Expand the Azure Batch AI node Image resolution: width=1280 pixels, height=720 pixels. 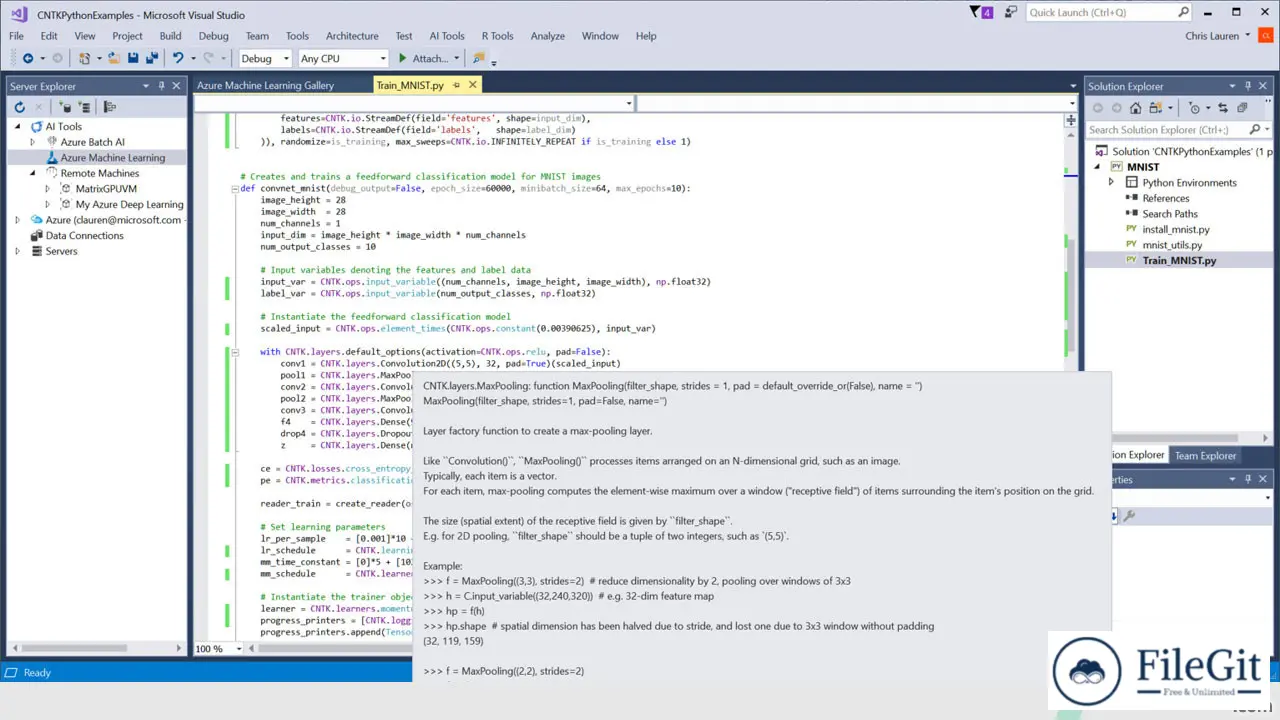pyautogui.click(x=33, y=142)
